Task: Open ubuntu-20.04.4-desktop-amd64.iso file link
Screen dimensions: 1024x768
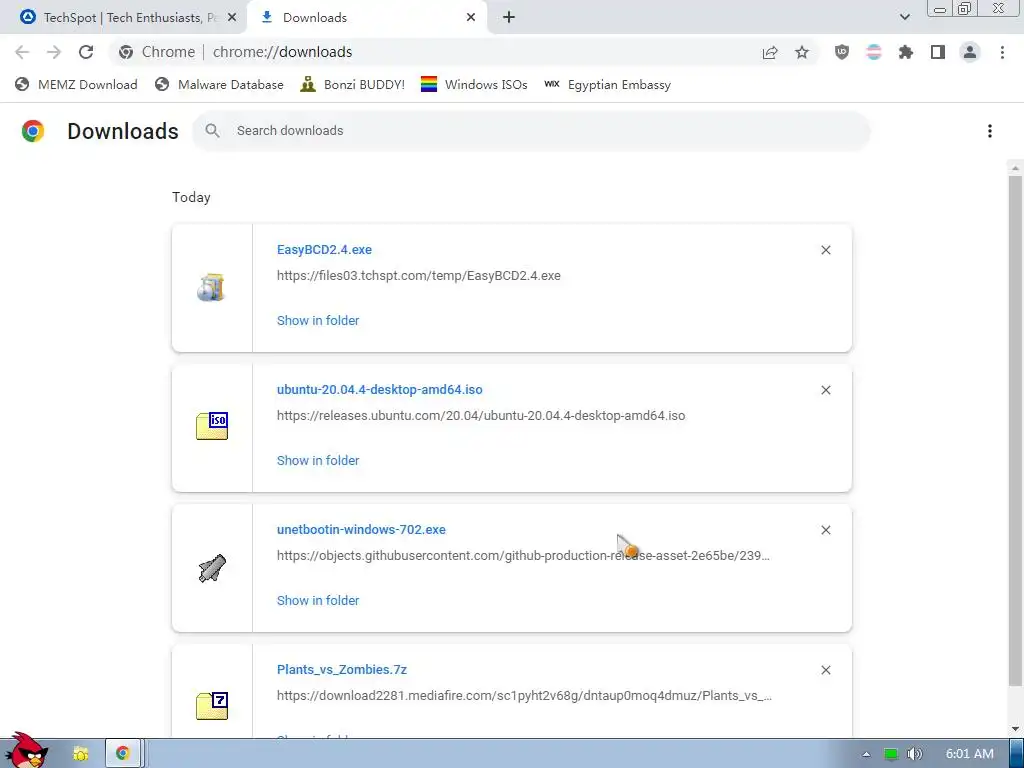Action: pos(379,389)
